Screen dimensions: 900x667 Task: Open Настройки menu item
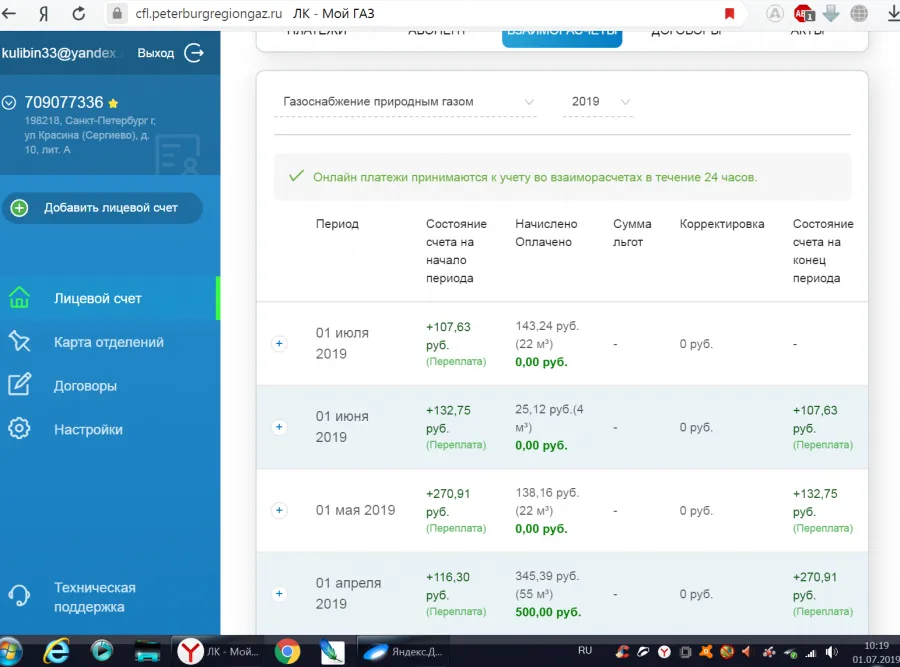click(109, 429)
